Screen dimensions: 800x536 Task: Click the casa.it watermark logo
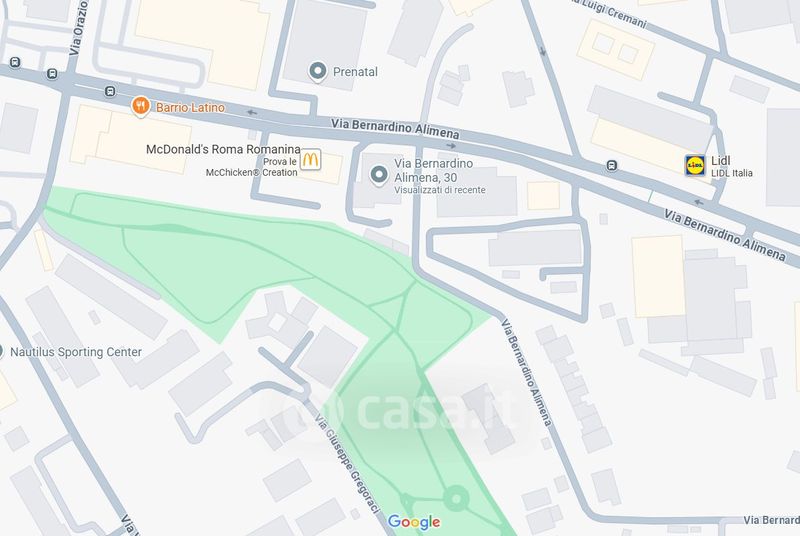[x=398, y=410]
